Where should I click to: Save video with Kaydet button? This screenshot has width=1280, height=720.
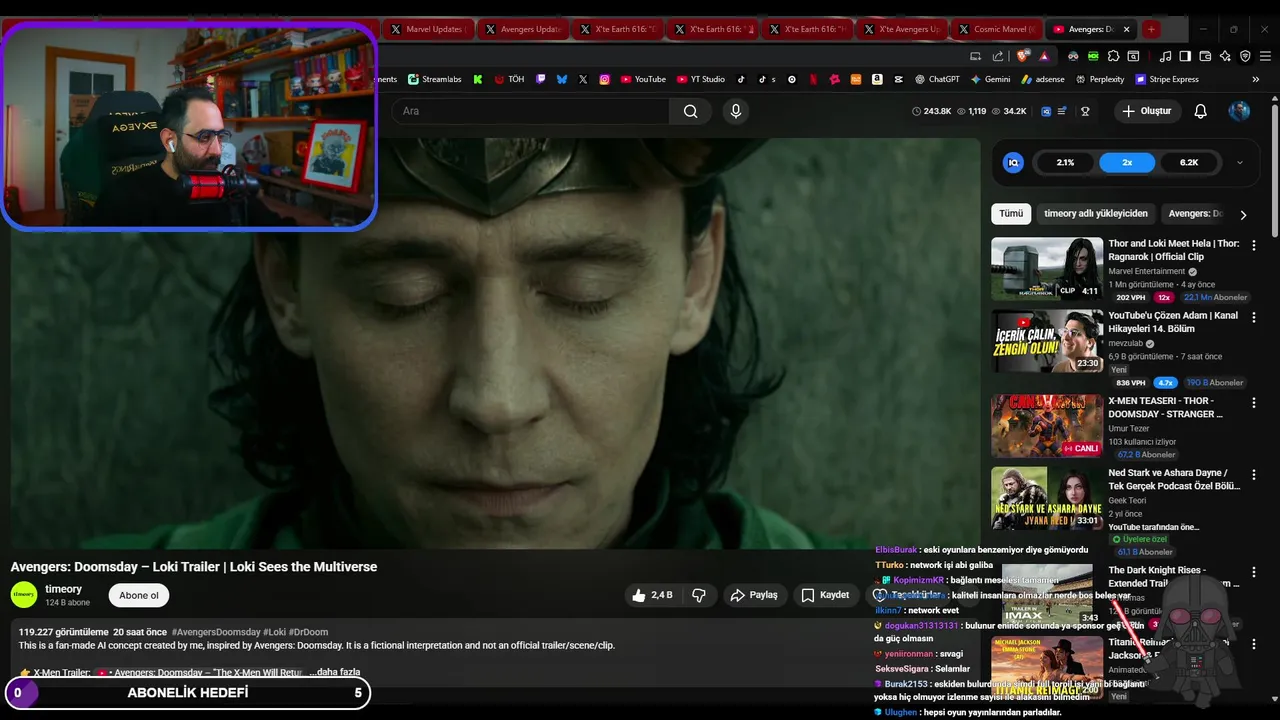(x=824, y=595)
